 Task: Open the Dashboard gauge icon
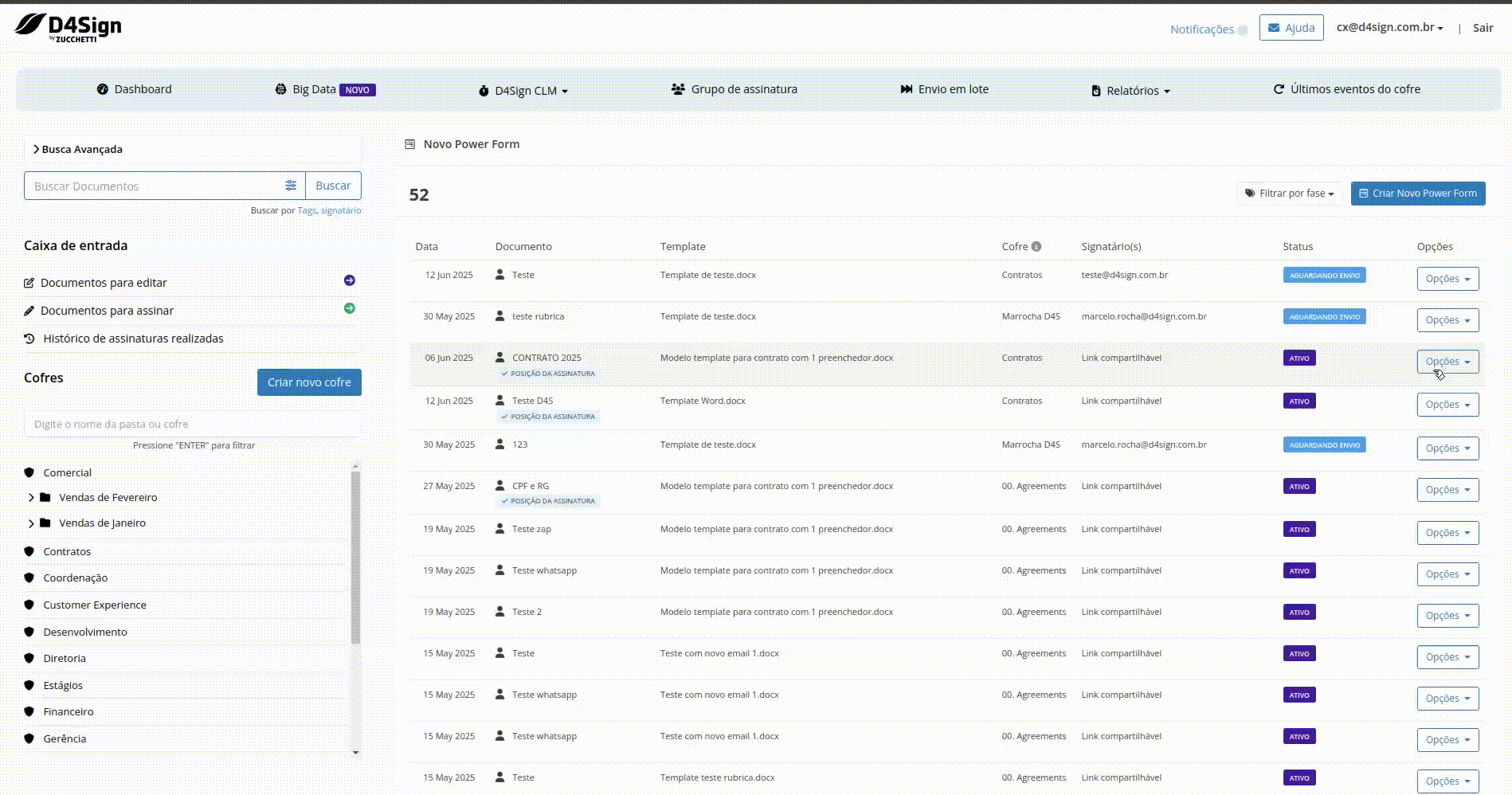[103, 89]
